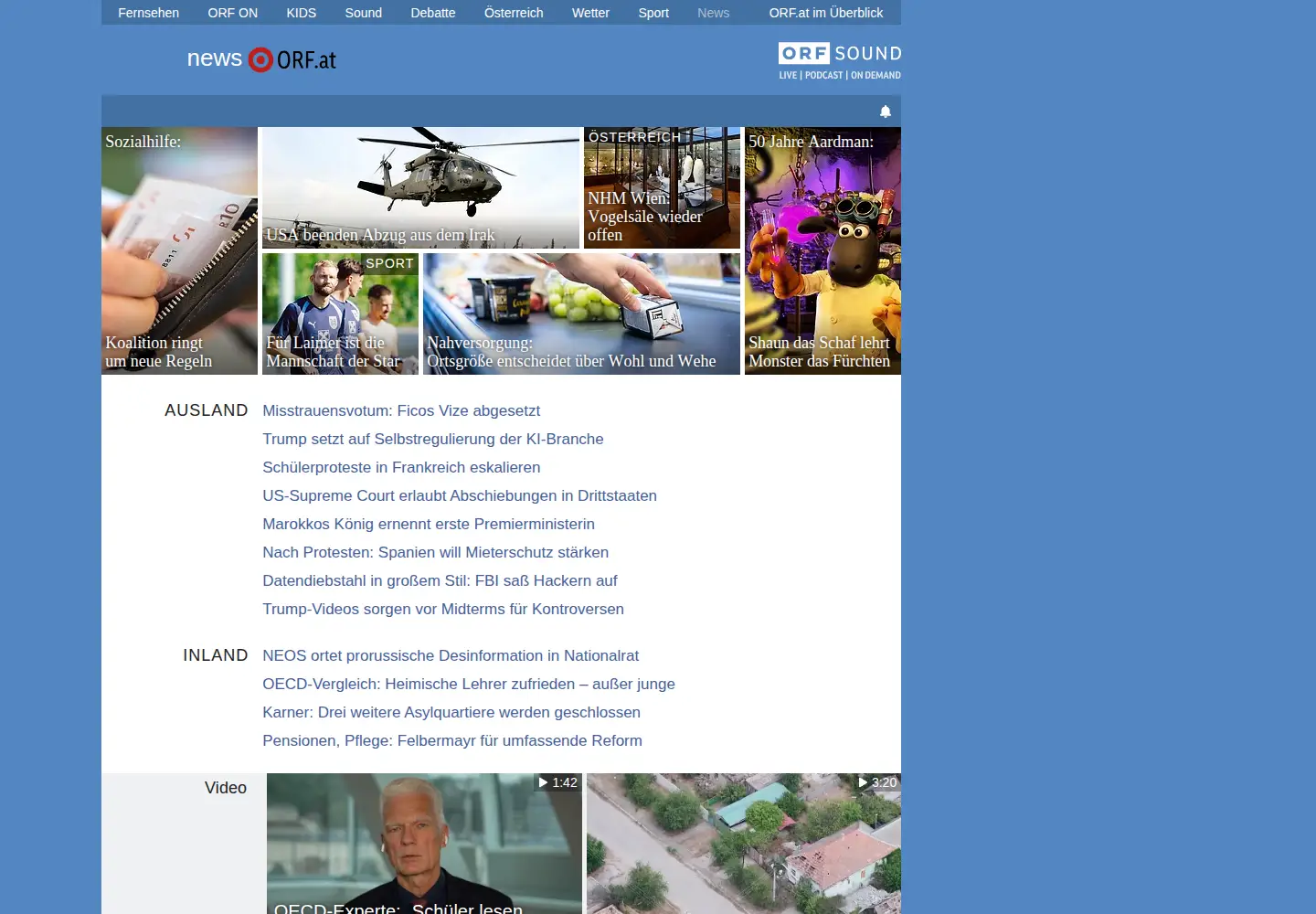The image size is (1316, 914).
Task: Open Karner Asylquartiere geschlossen link
Action: pos(451,712)
